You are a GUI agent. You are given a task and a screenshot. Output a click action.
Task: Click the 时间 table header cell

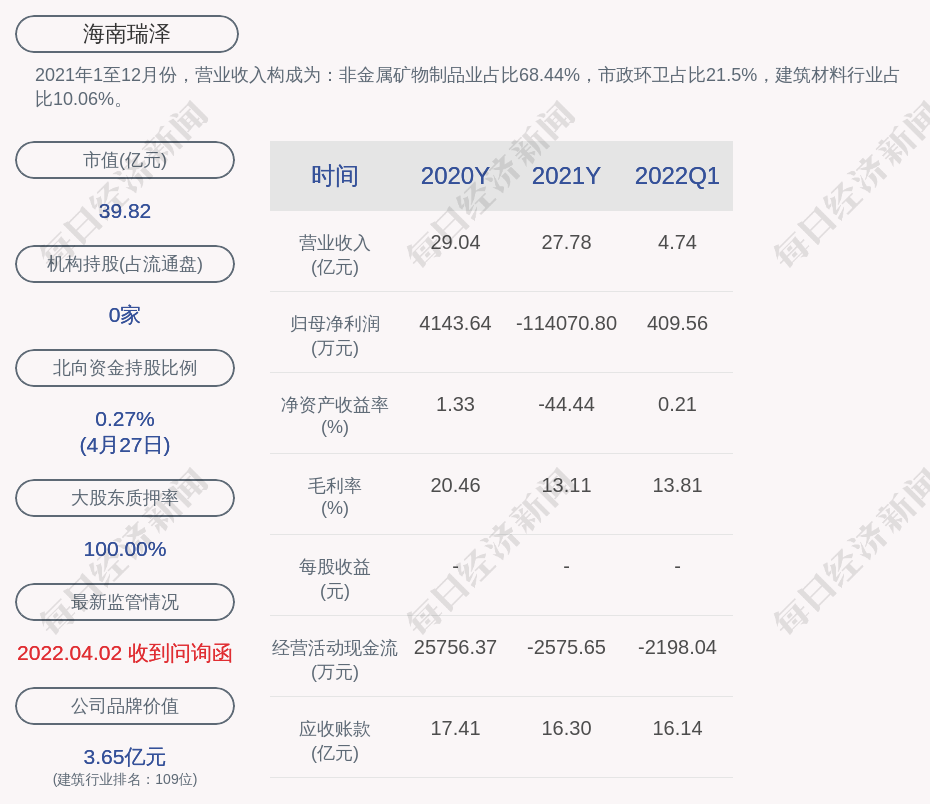[x=334, y=176]
